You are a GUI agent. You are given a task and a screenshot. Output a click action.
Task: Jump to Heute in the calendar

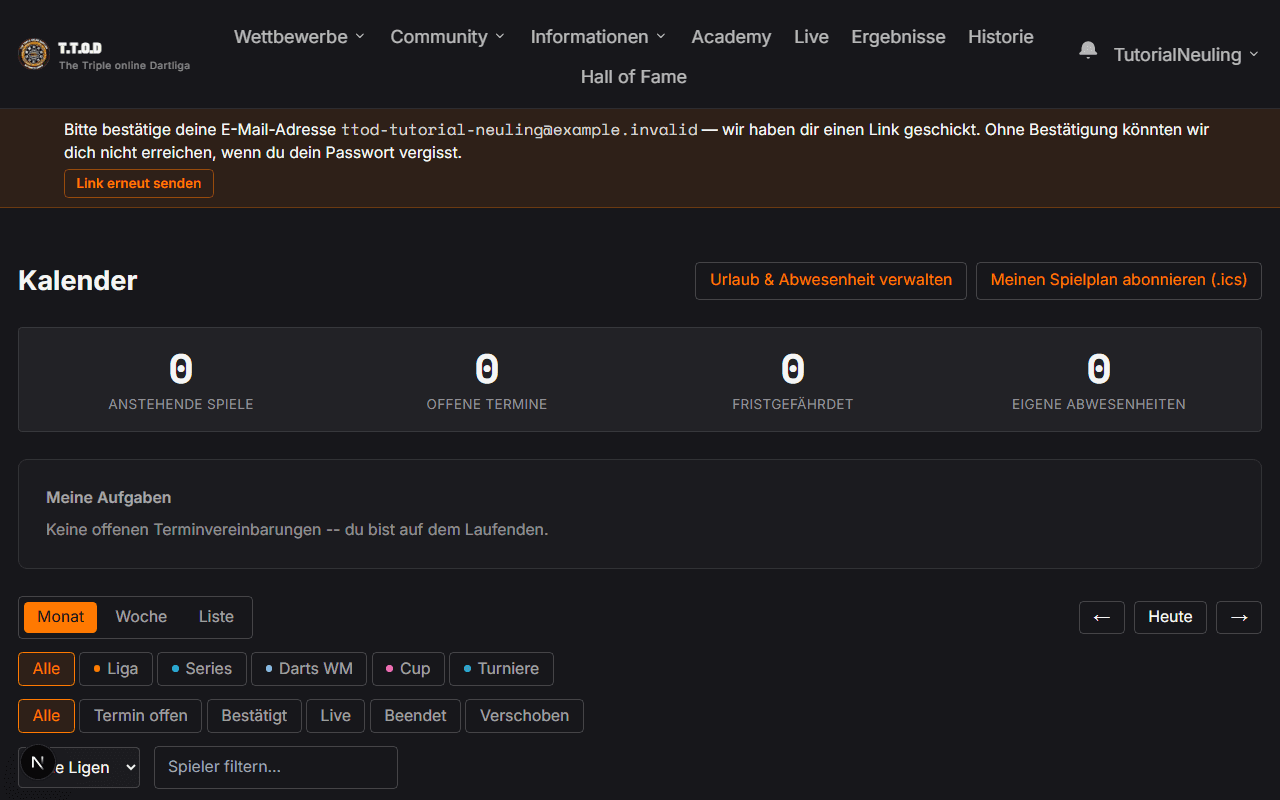(1170, 617)
